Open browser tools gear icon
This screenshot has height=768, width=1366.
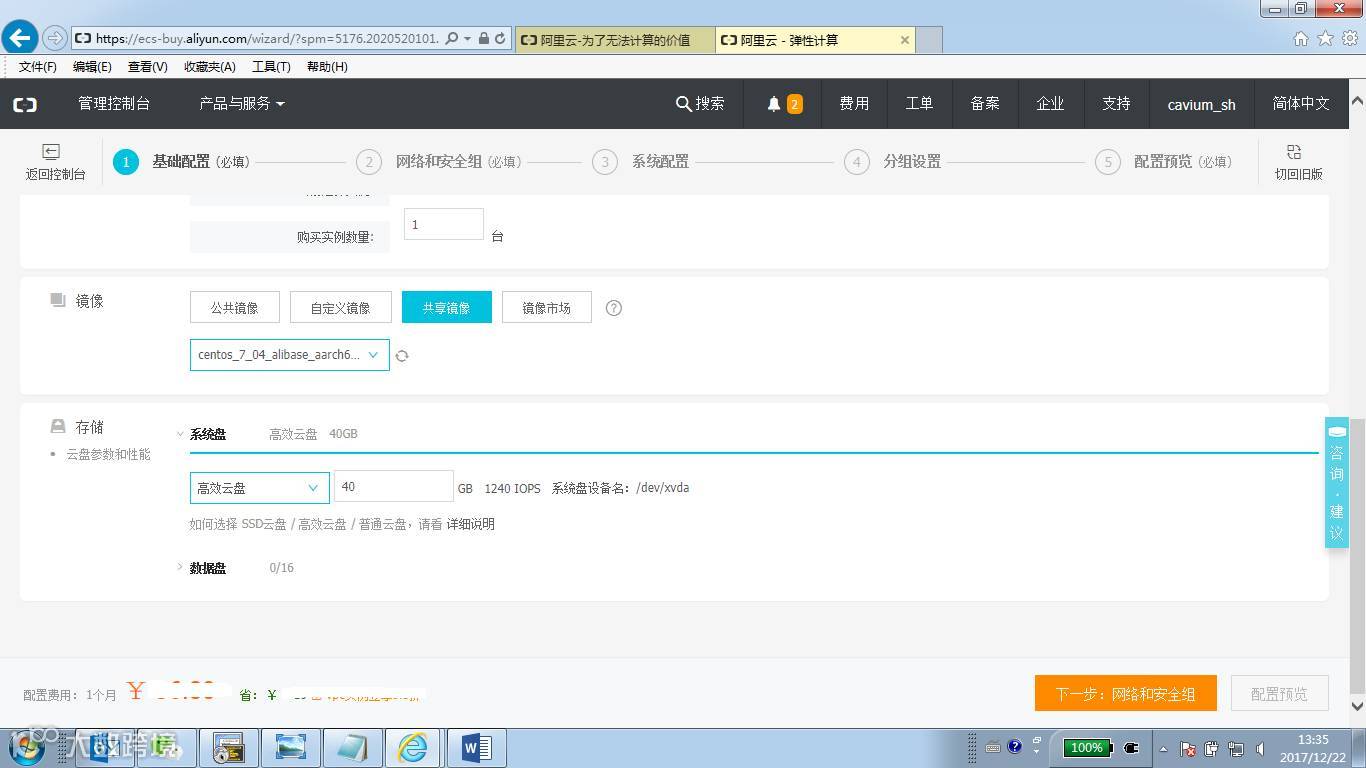(1350, 38)
